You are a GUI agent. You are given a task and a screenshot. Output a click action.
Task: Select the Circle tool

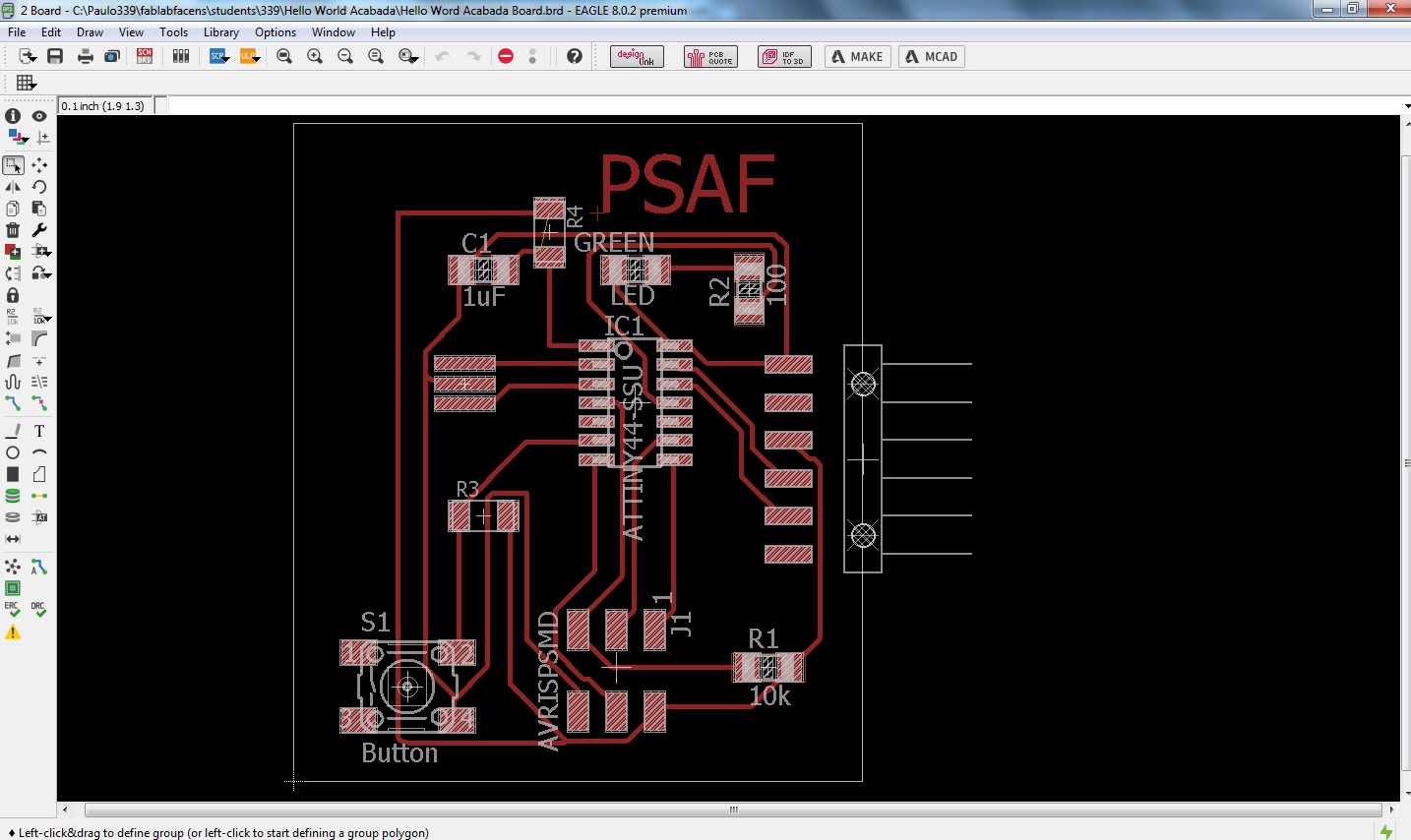click(13, 452)
